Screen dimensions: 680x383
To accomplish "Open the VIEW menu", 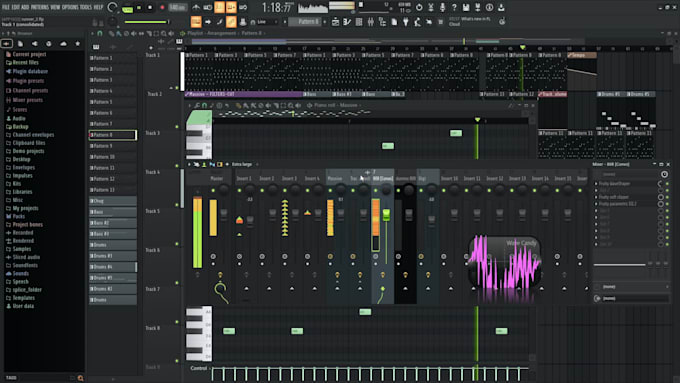I will (x=55, y=7).
